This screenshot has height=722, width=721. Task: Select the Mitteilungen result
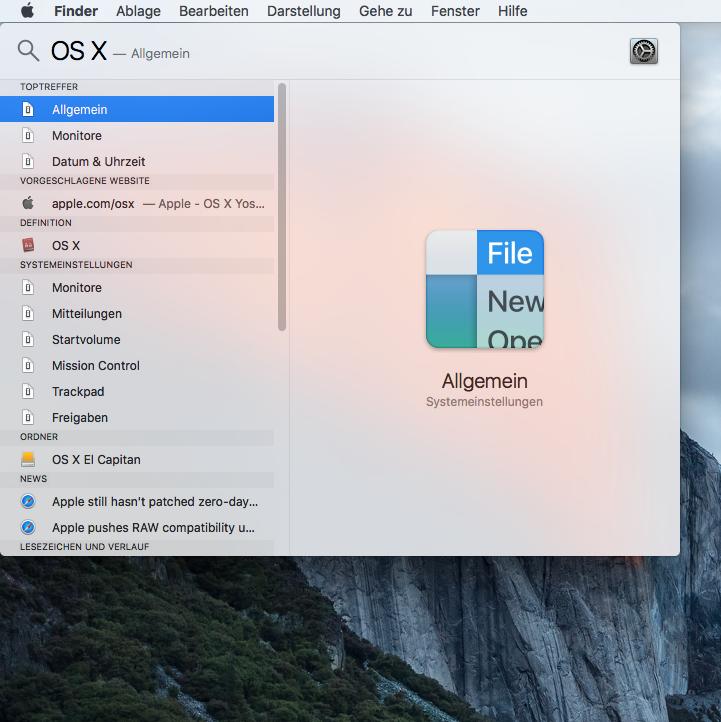(x=137, y=314)
